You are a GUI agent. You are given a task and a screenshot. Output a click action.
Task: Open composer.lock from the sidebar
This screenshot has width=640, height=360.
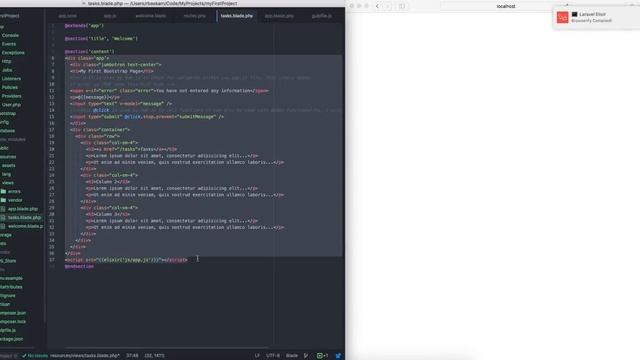13,322
